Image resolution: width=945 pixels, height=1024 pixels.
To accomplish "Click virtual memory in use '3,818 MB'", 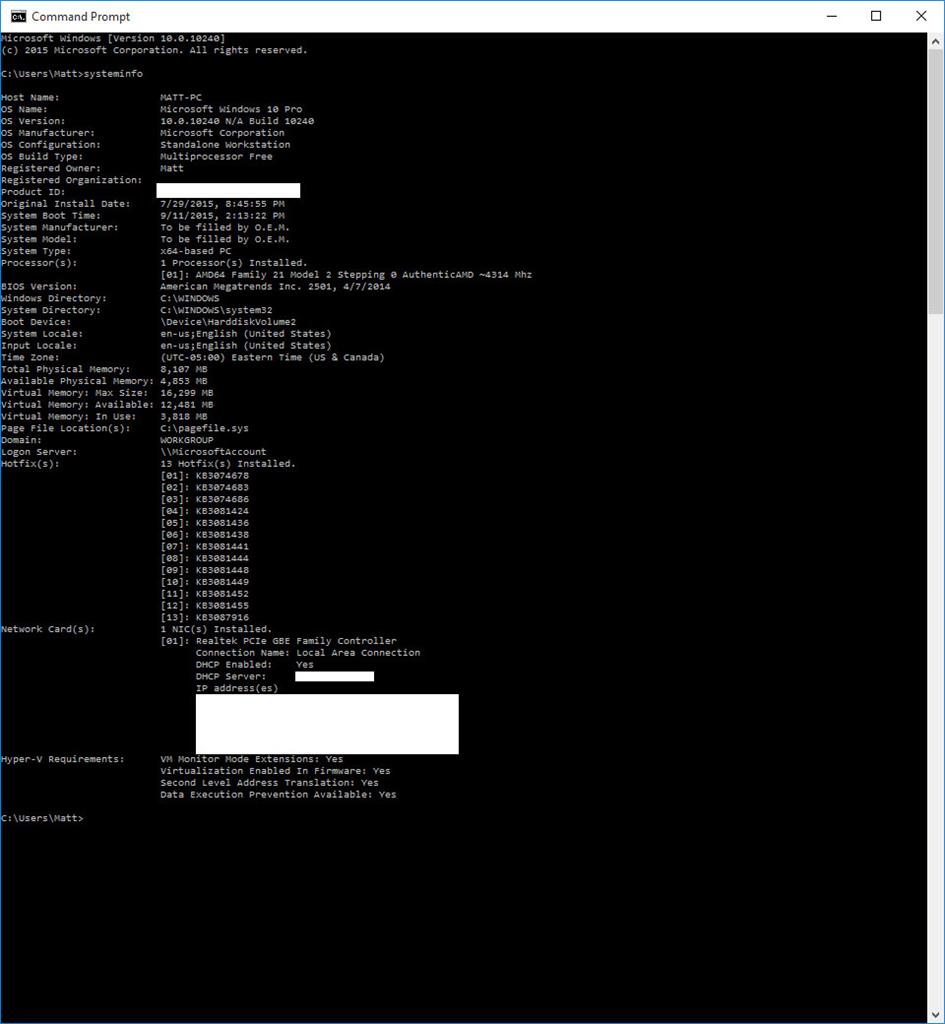I will tap(184, 416).
